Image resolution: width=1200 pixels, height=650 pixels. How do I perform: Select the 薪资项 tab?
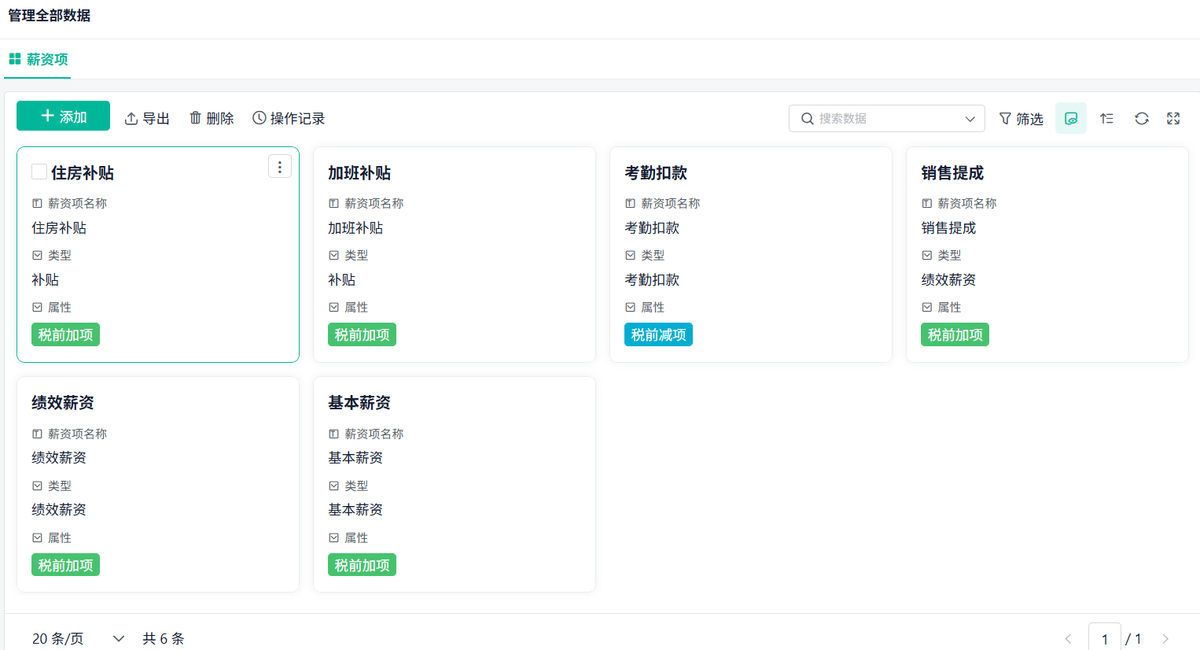coord(38,59)
